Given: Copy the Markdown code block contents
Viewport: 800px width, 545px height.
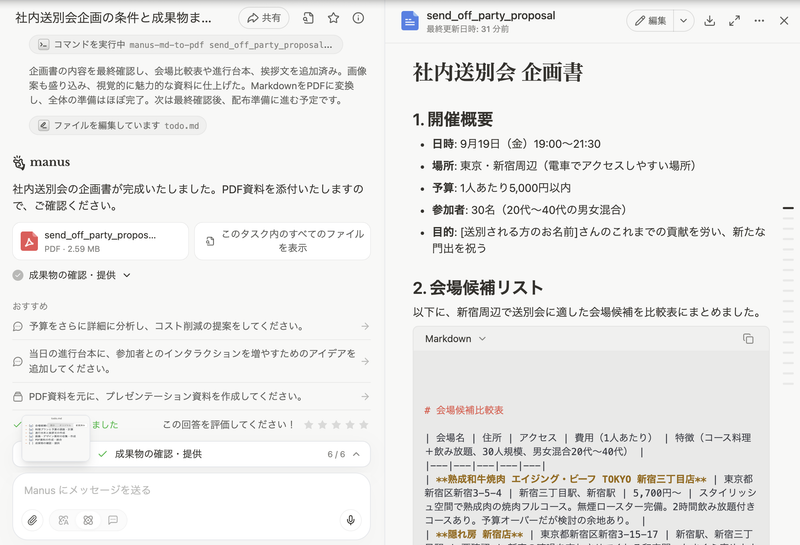Looking at the screenshot, I should pyautogui.click(x=748, y=339).
